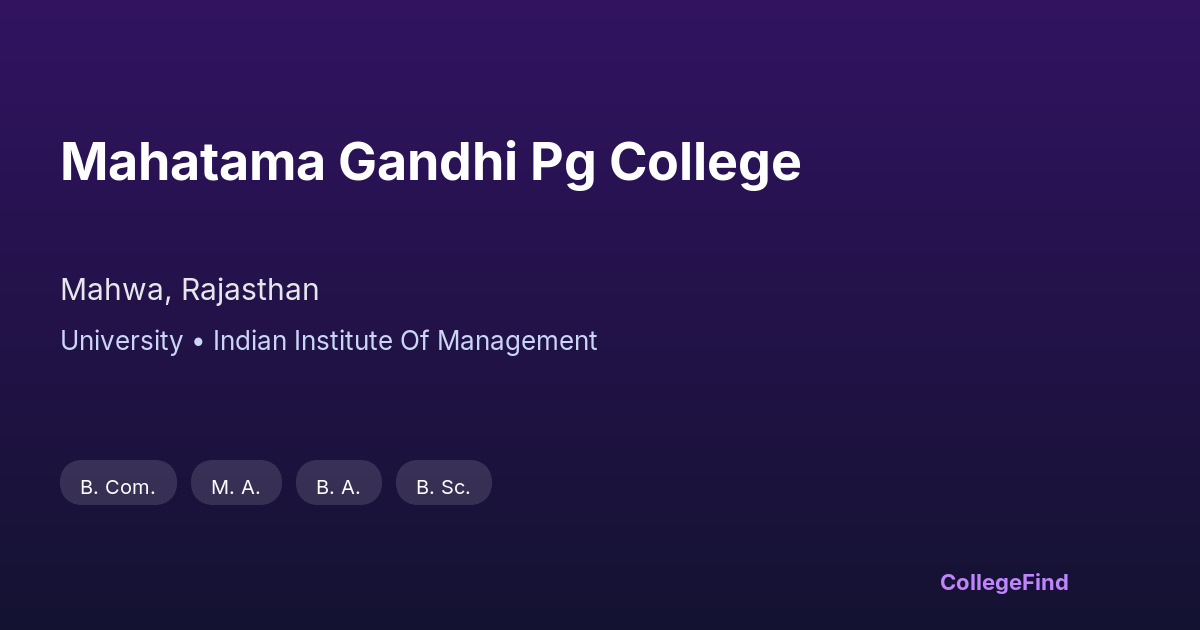Click the Mahwa, Rajasthan location line

[190, 290]
